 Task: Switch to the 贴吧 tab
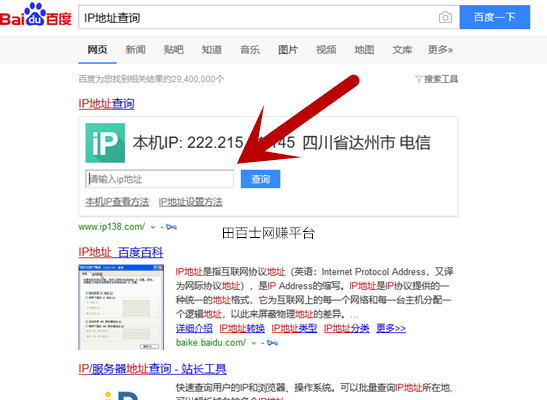click(x=173, y=50)
